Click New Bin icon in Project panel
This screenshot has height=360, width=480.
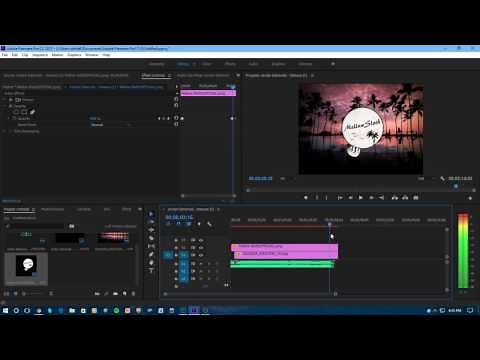tap(115, 294)
